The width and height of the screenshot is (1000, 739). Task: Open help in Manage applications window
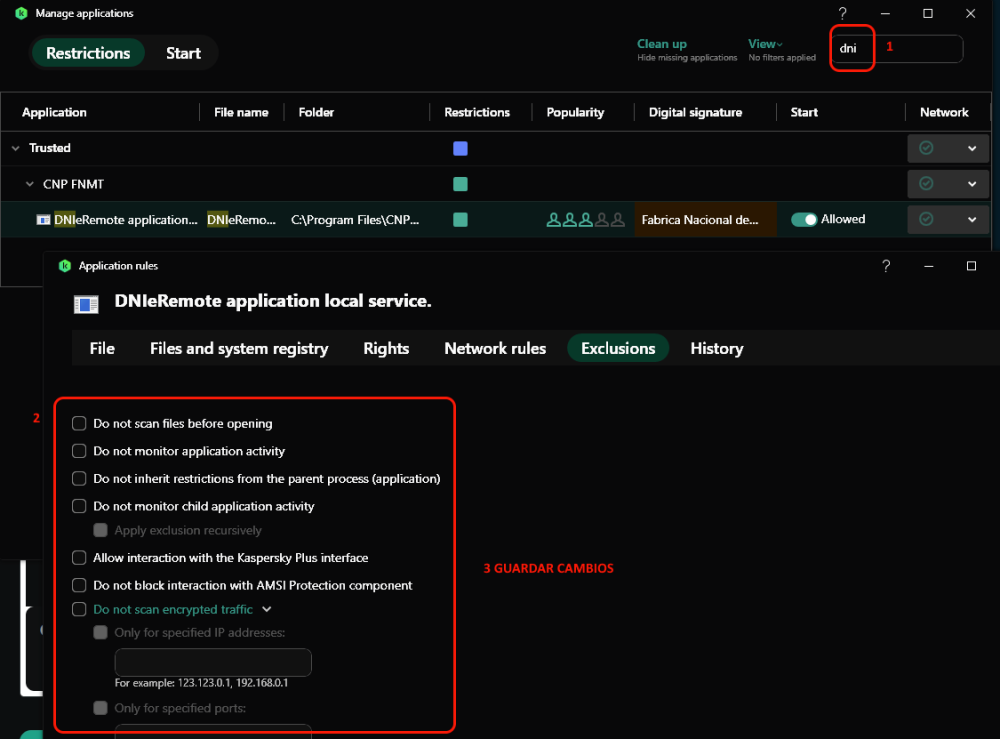click(x=842, y=13)
